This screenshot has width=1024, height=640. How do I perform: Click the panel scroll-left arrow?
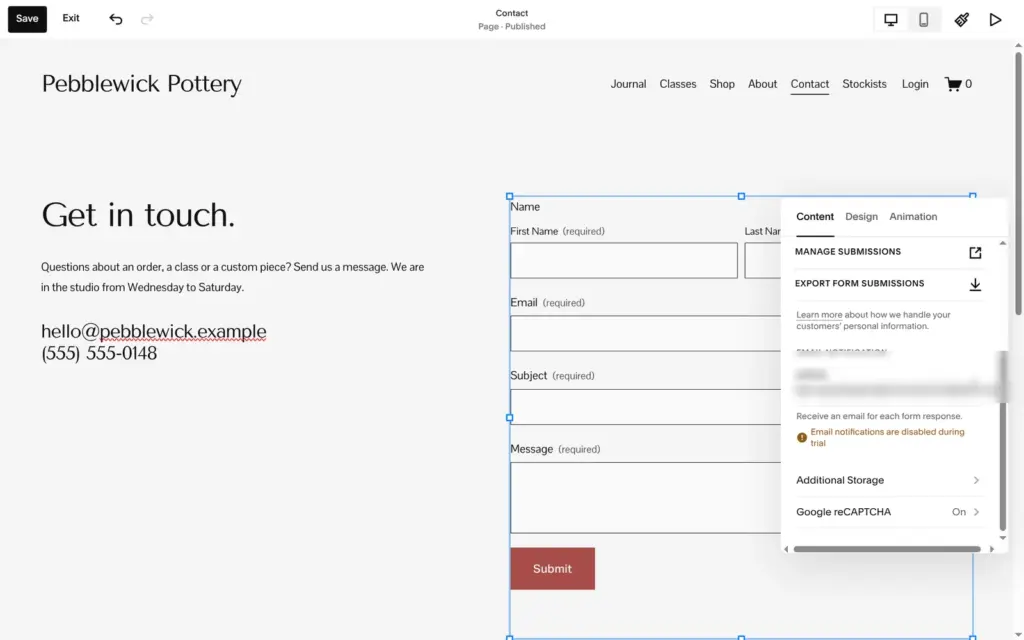pos(786,549)
